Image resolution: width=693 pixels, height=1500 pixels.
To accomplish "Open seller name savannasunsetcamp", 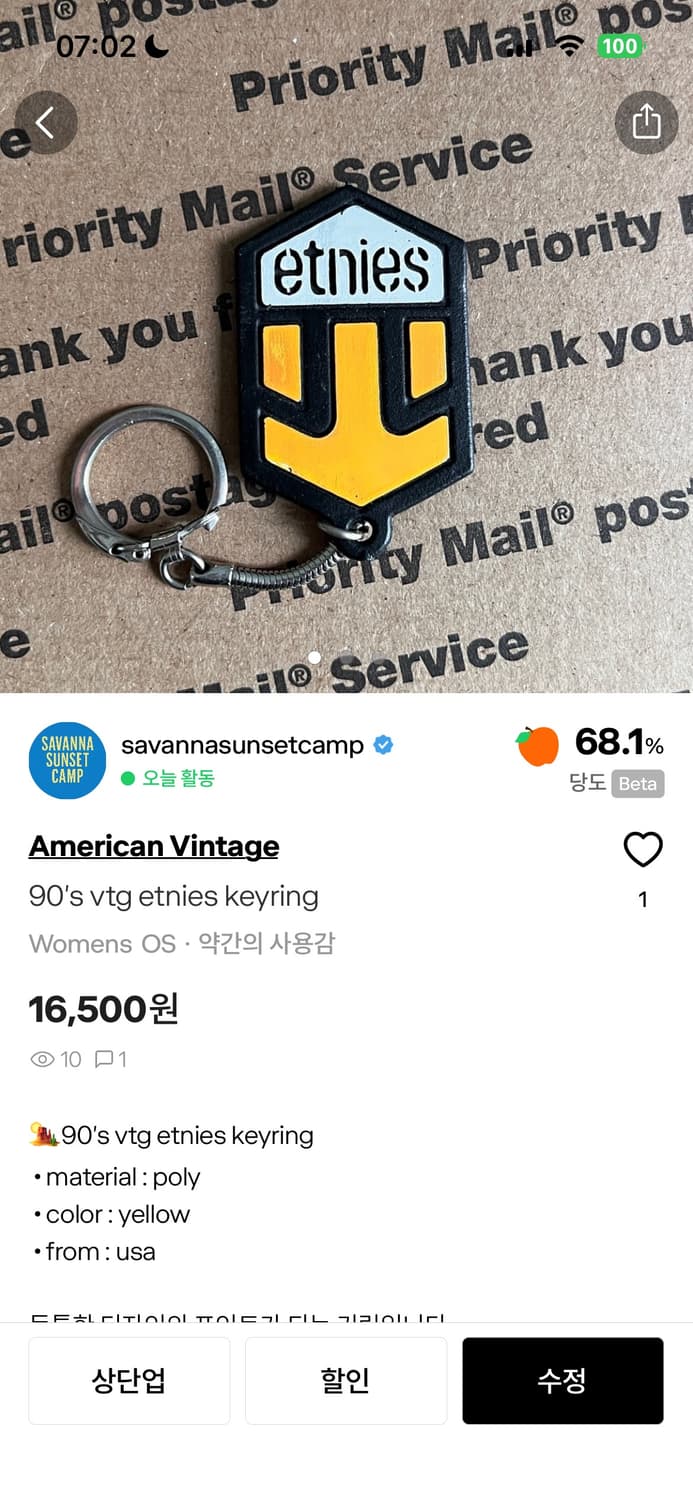I will tap(242, 745).
